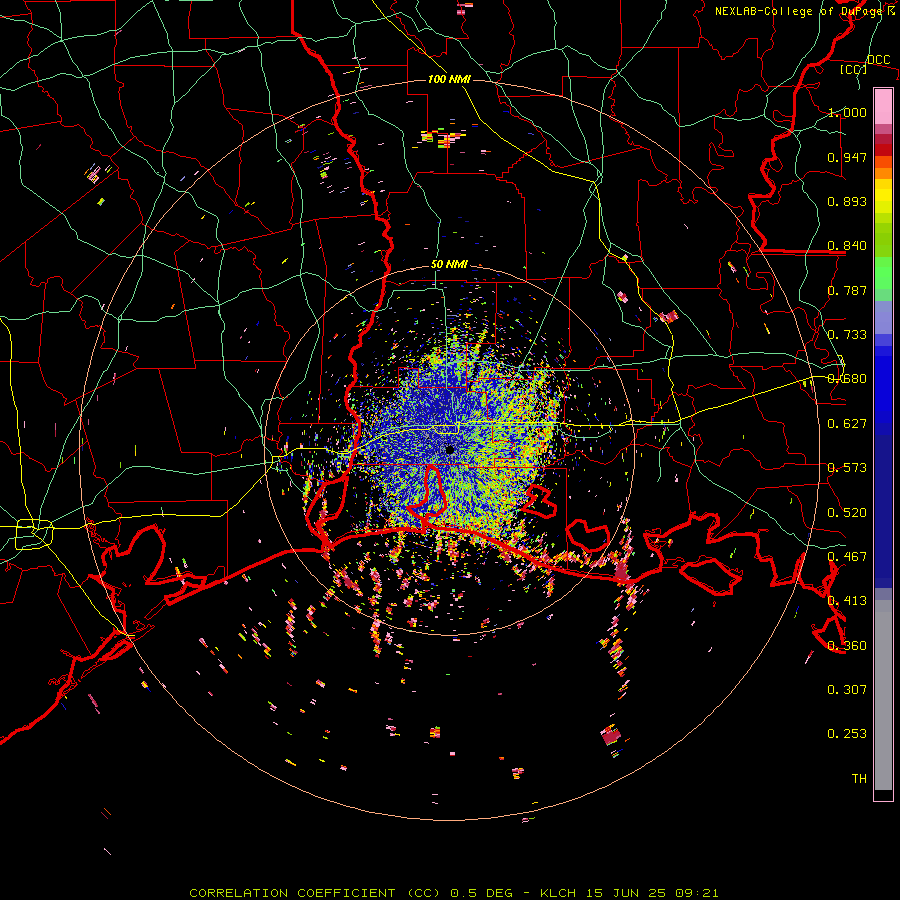
Task: Select the 0.307 legend value
Action: click(x=847, y=690)
